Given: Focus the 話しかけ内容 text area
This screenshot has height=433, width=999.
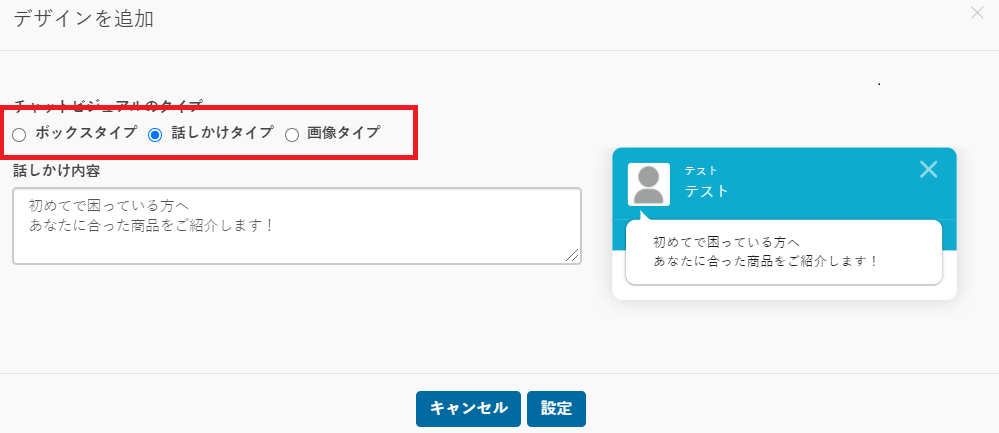Looking at the screenshot, I should tap(297, 226).
